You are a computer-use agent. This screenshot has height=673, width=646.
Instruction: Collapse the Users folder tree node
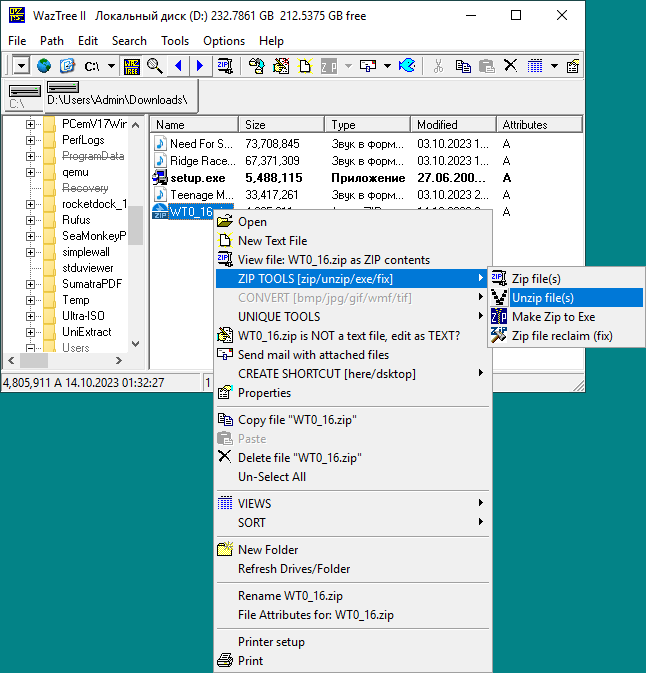pyautogui.click(x=30, y=348)
